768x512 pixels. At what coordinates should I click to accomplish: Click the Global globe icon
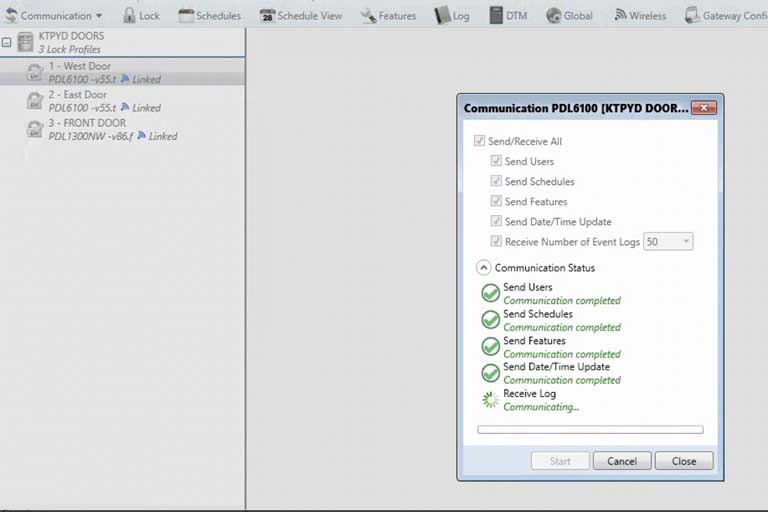(553, 15)
